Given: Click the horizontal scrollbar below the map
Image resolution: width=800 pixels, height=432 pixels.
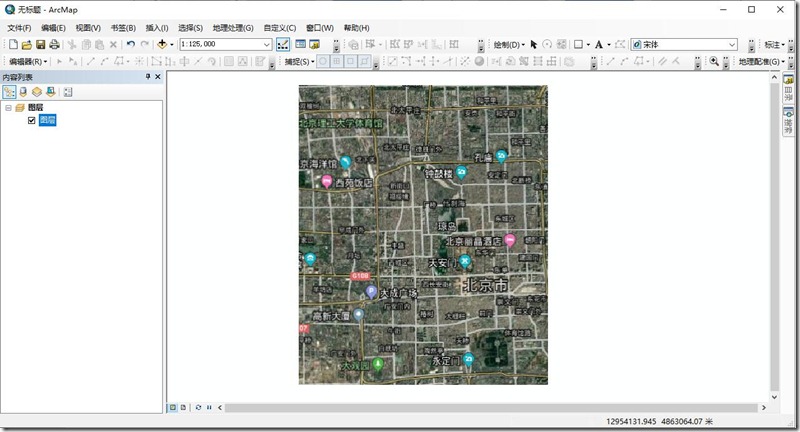Looking at the screenshot, I should pyautogui.click(x=490, y=407).
